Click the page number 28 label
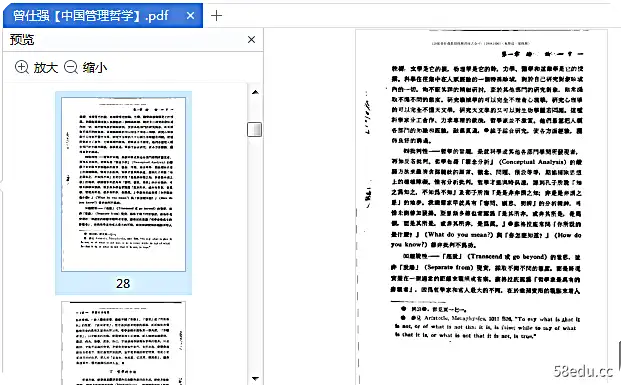Image resolution: width=621 pixels, height=385 pixels. click(x=123, y=284)
